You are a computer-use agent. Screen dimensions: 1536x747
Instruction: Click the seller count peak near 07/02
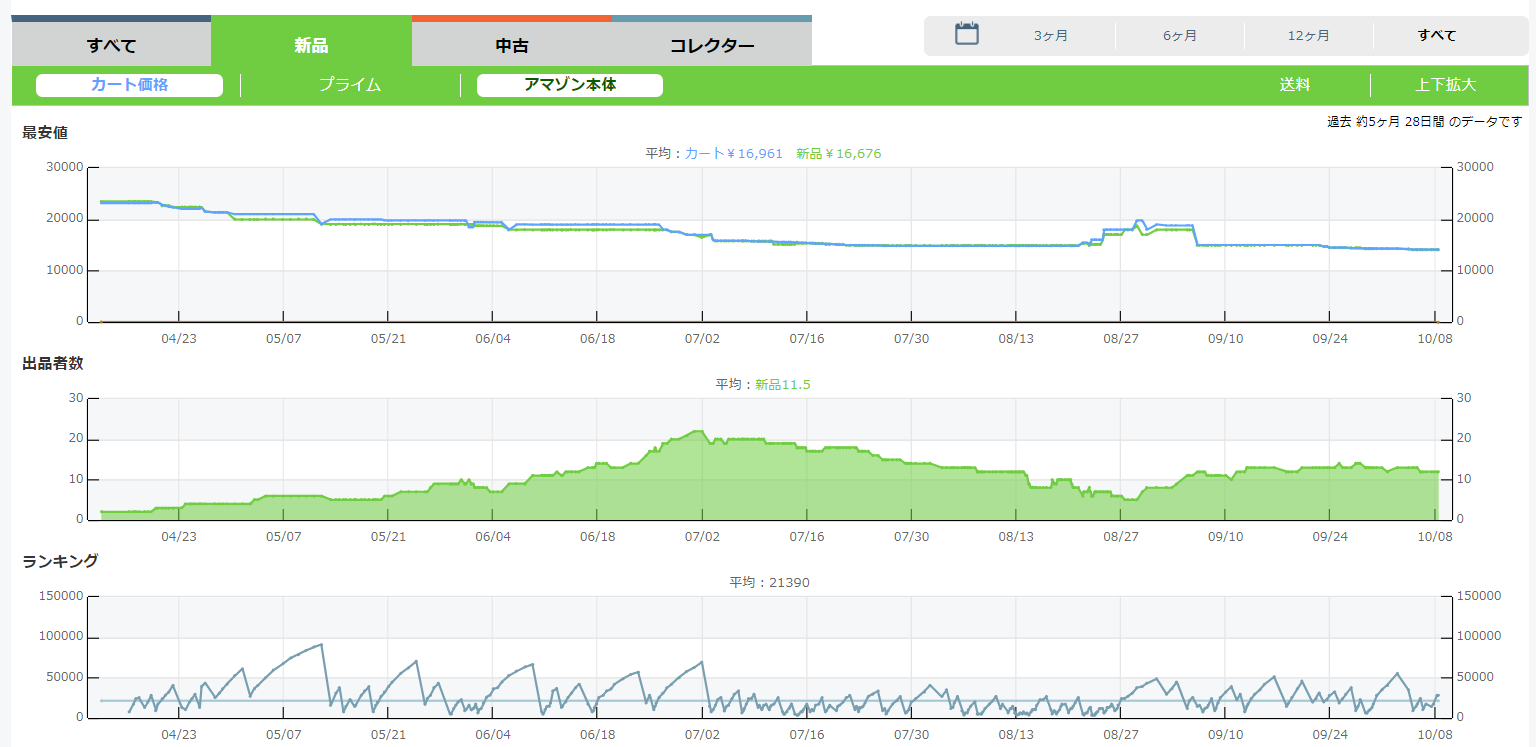(697, 432)
